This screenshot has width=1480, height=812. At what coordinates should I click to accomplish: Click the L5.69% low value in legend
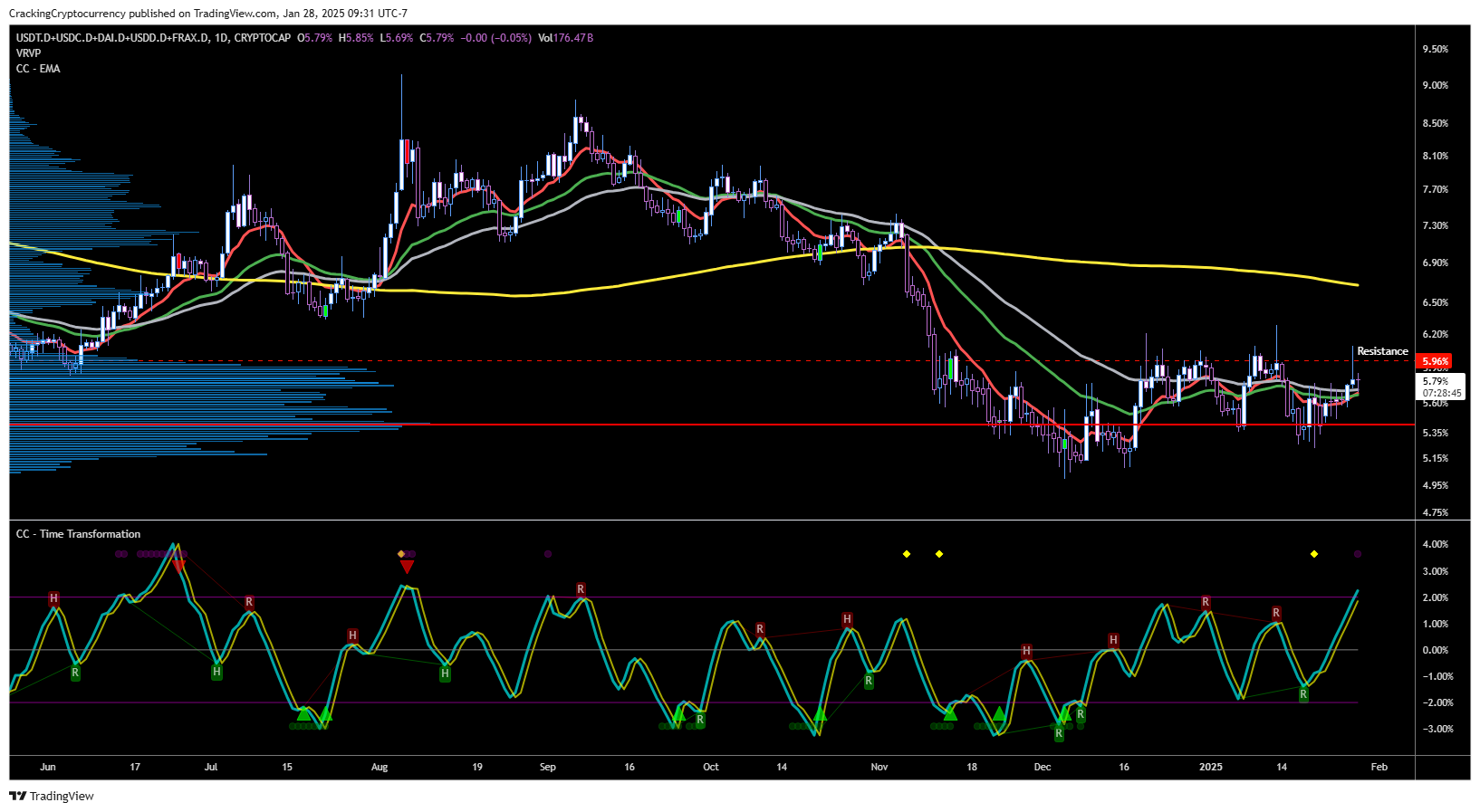pos(396,38)
